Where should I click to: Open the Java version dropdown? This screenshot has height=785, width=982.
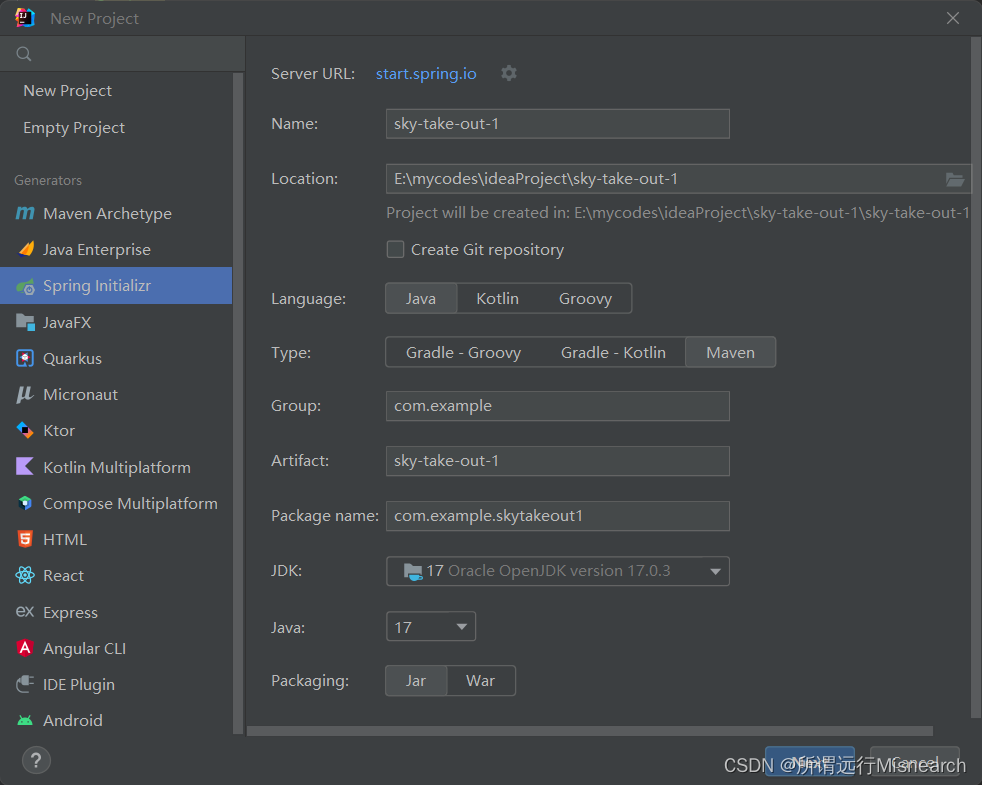[431, 626]
